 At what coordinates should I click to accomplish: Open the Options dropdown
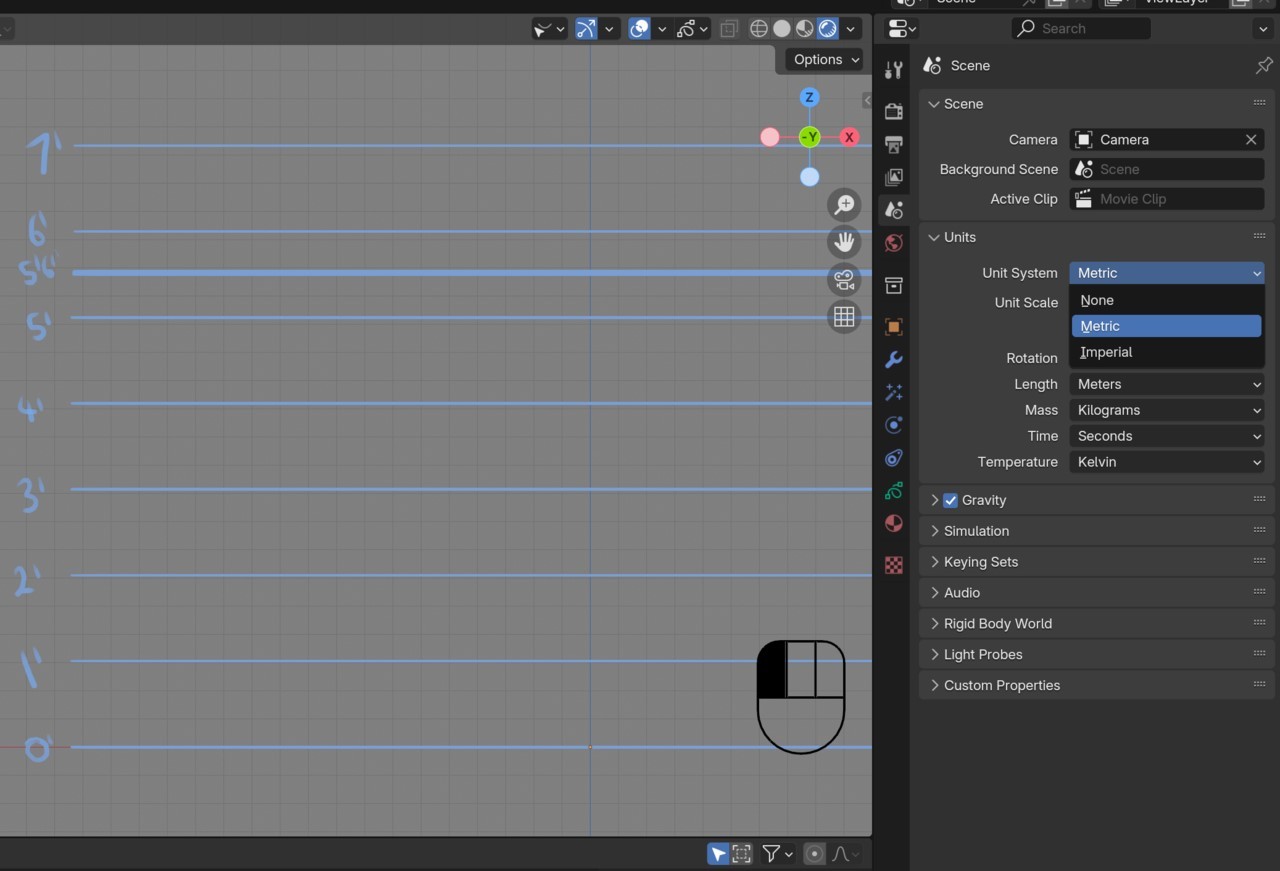tap(827, 60)
